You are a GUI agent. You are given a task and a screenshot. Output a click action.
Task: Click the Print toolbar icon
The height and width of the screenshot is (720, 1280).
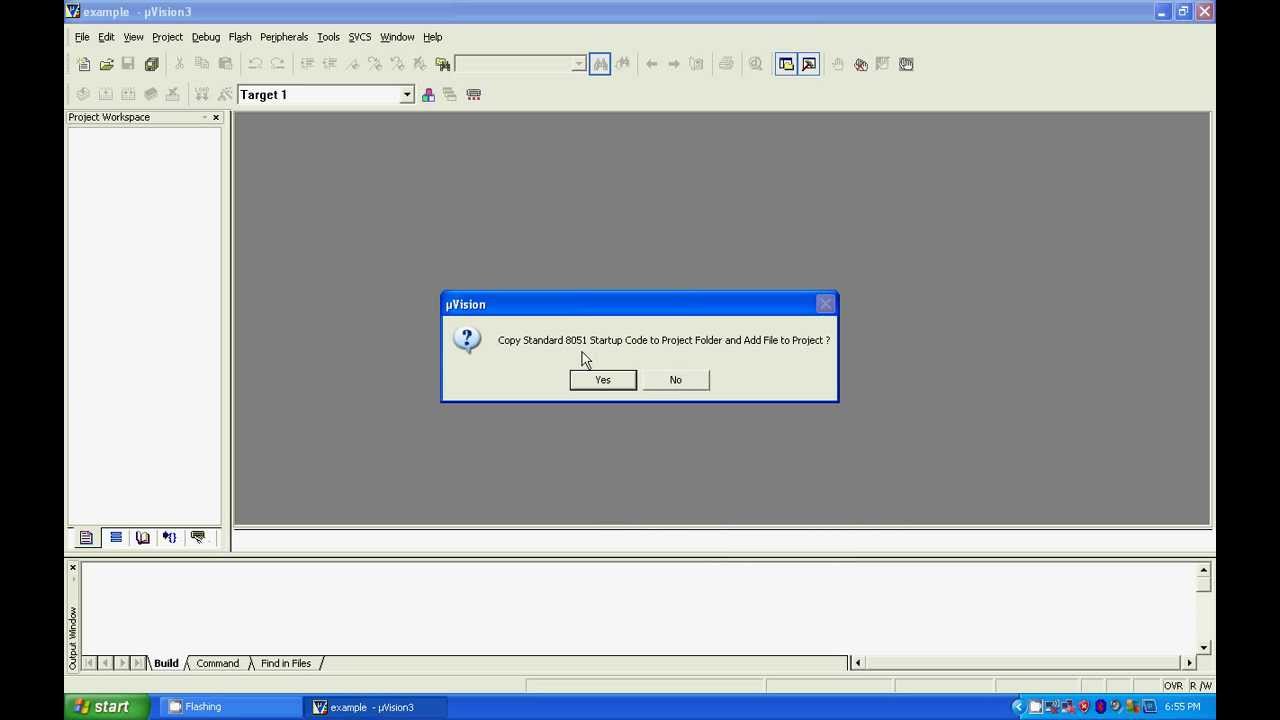[726, 64]
